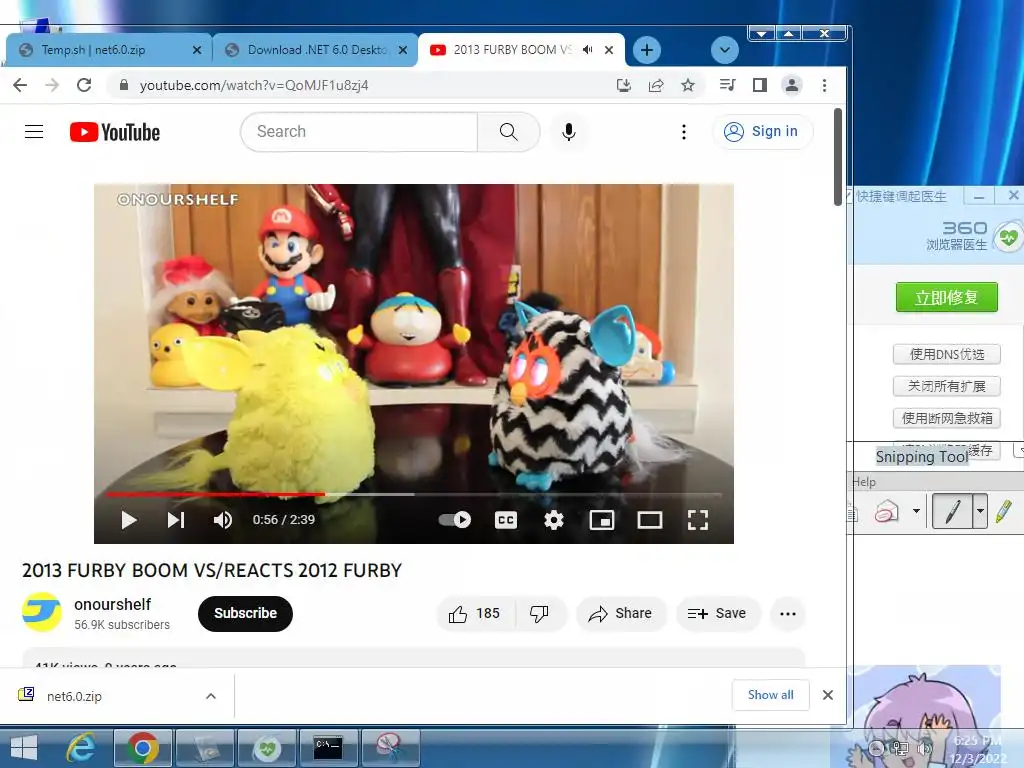Toggle closed captions CC button
The width and height of the screenshot is (1024, 768).
coord(505,520)
